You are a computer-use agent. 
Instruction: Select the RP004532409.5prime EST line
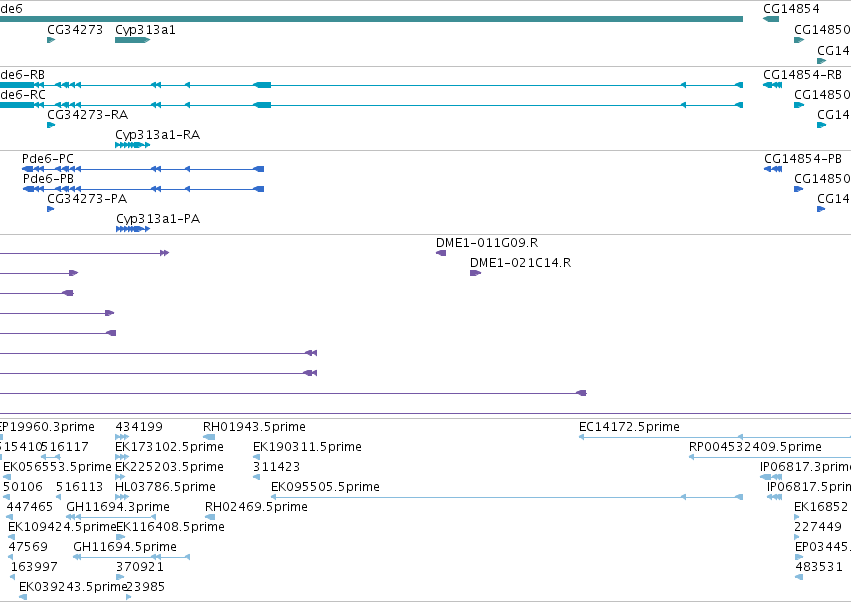tap(770, 457)
